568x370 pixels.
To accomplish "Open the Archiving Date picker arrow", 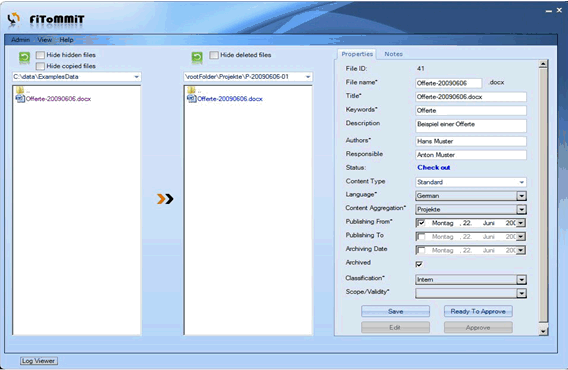I will click(x=521, y=250).
